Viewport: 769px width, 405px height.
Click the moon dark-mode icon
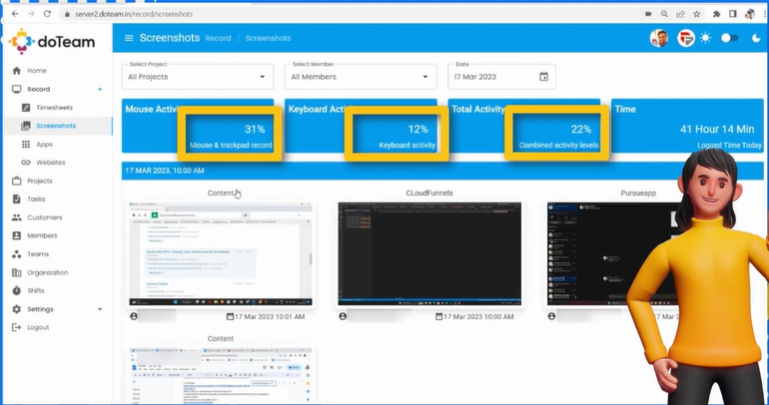[x=756, y=38]
